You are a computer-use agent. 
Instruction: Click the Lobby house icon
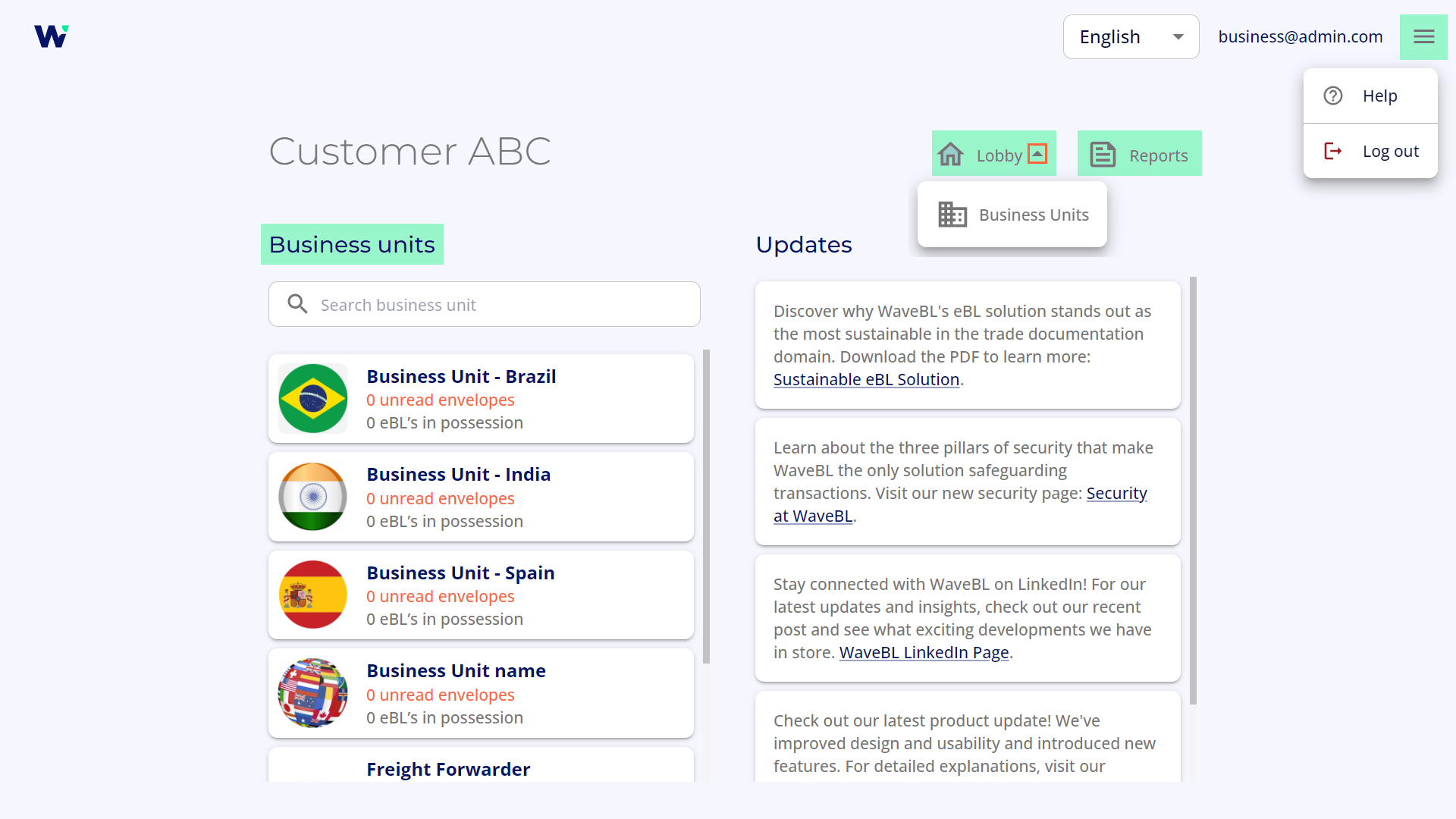coord(950,154)
